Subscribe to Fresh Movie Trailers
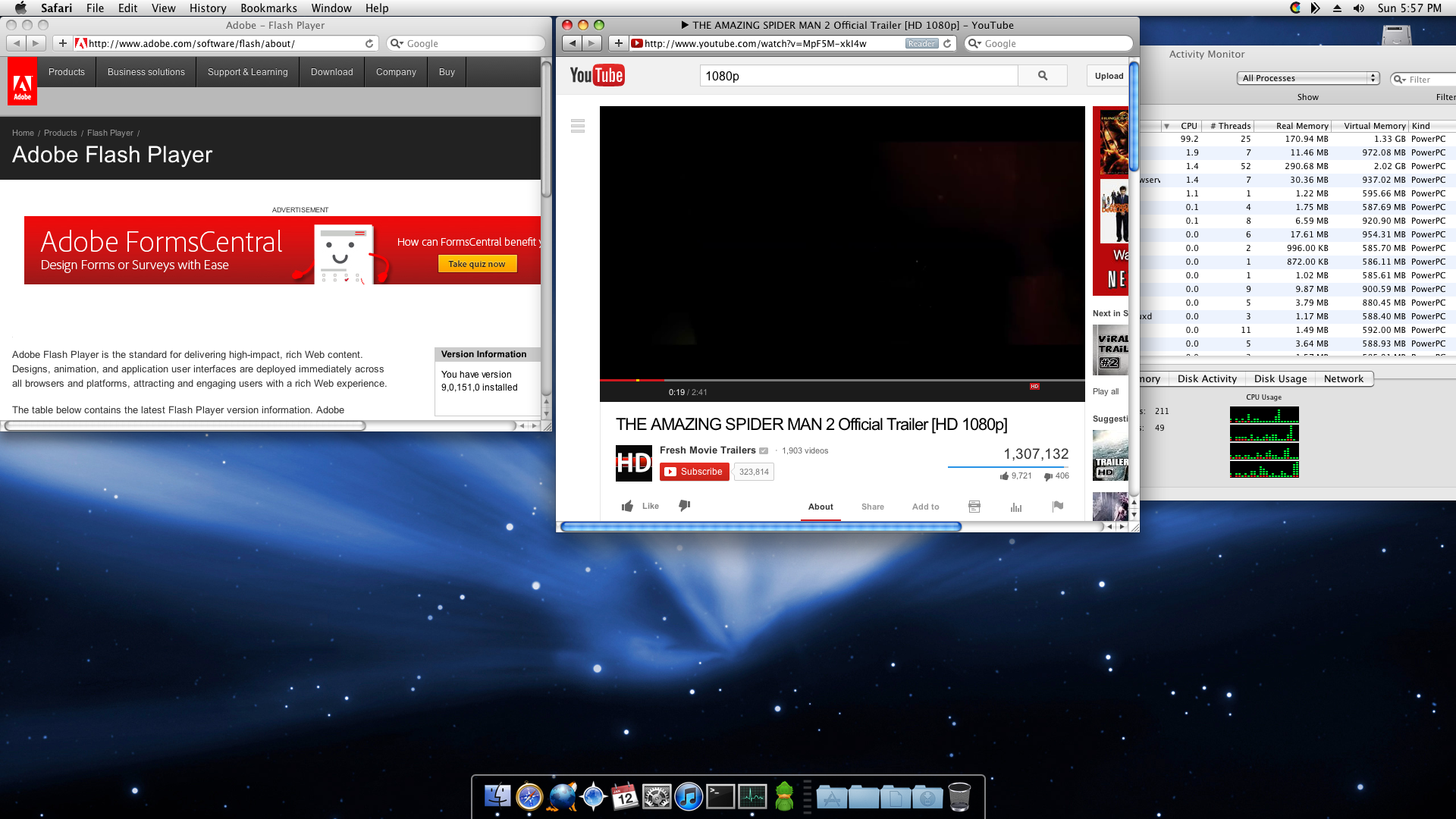Viewport: 1456px width, 819px height. 694,472
